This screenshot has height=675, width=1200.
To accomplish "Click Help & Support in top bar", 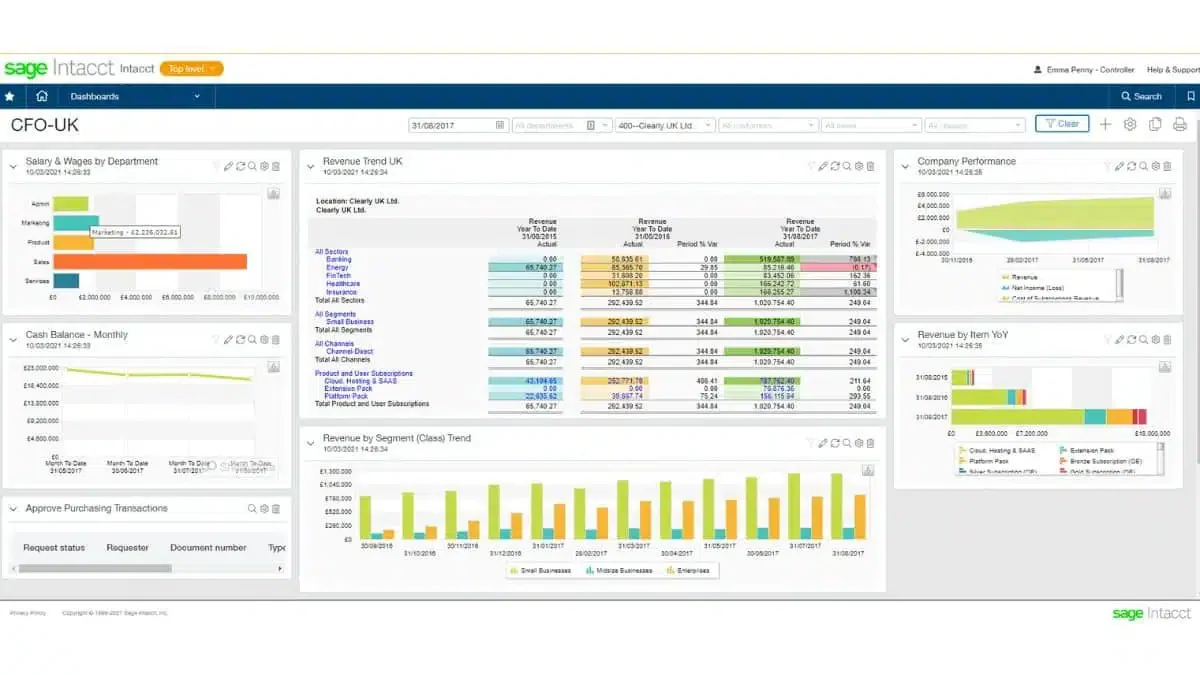I will point(1173,70).
